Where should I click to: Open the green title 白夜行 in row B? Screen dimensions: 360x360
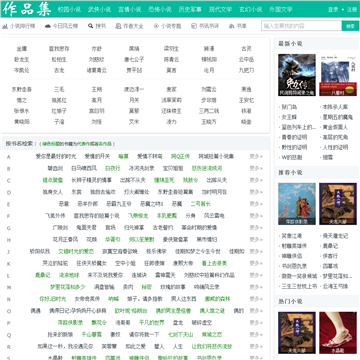pyautogui.click(x=112, y=168)
